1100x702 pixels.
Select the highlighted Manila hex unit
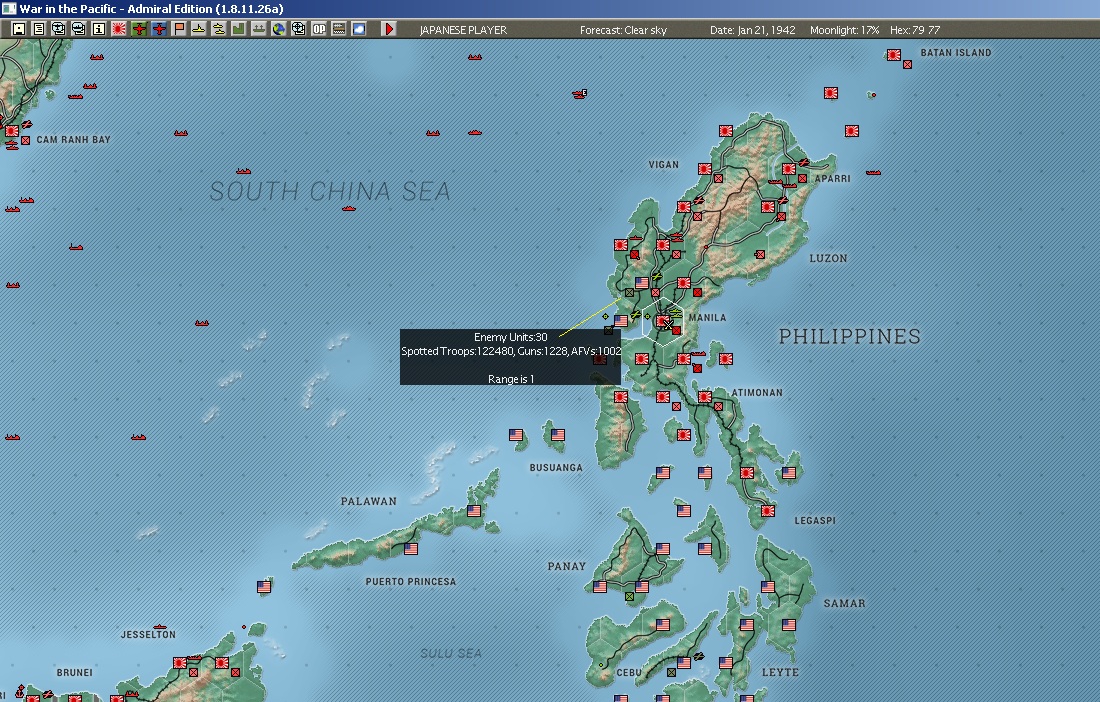[663, 321]
